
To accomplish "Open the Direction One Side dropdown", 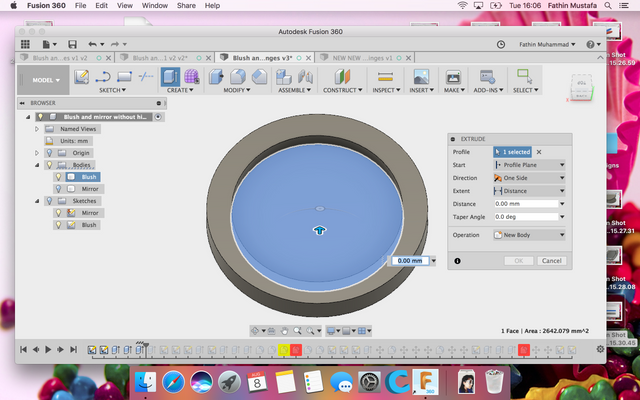I will coord(529,178).
